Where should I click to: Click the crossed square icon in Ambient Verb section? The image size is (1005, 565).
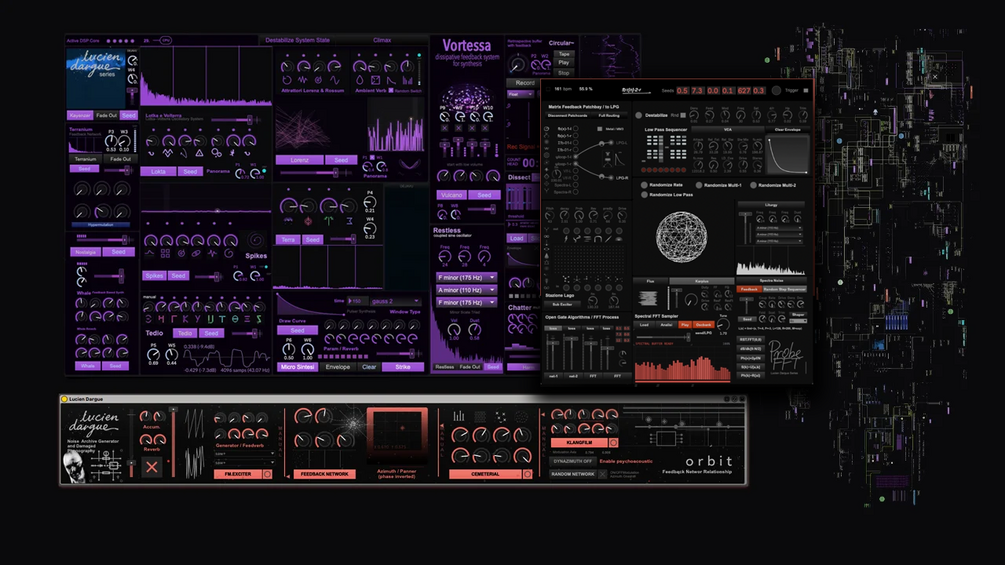point(376,80)
